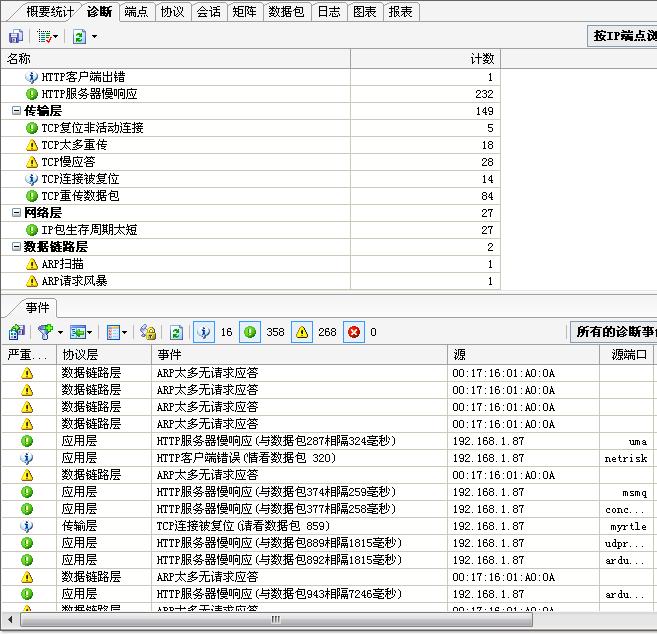This screenshot has width=657, height=634.
Task: Click the event list columns icon
Action: 113,332
